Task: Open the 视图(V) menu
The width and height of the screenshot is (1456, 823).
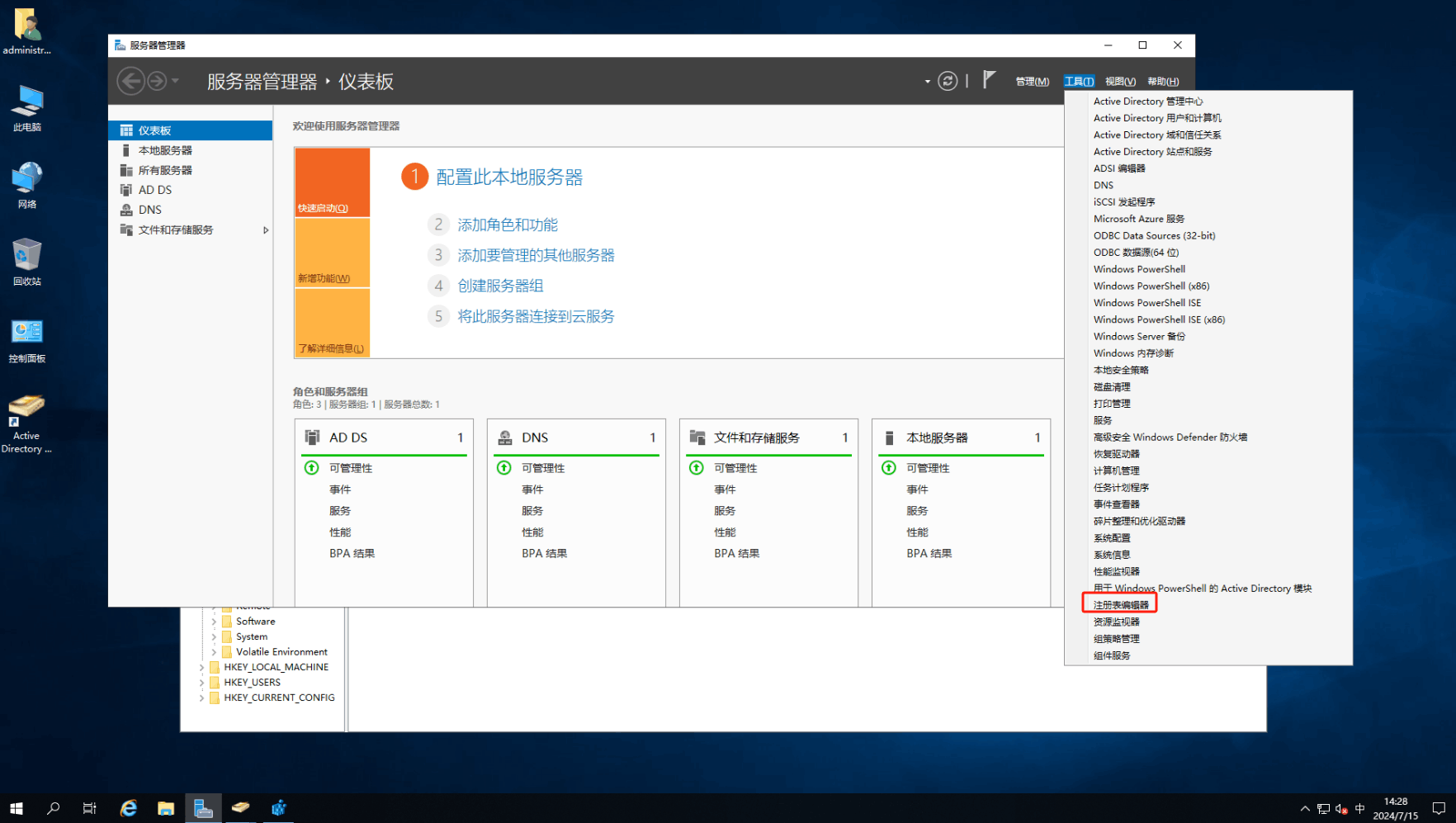Action: point(1119,80)
